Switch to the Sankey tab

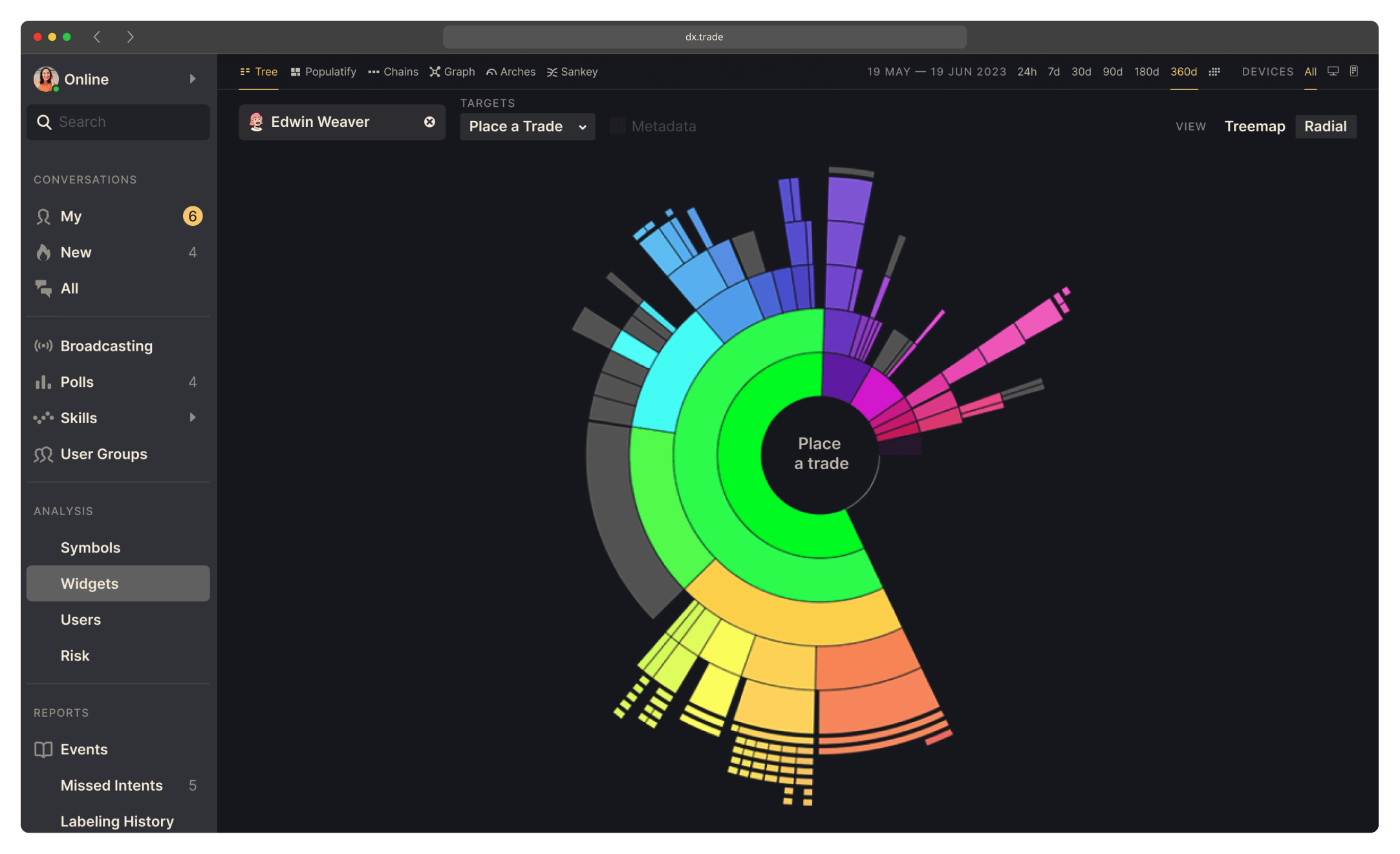572,72
